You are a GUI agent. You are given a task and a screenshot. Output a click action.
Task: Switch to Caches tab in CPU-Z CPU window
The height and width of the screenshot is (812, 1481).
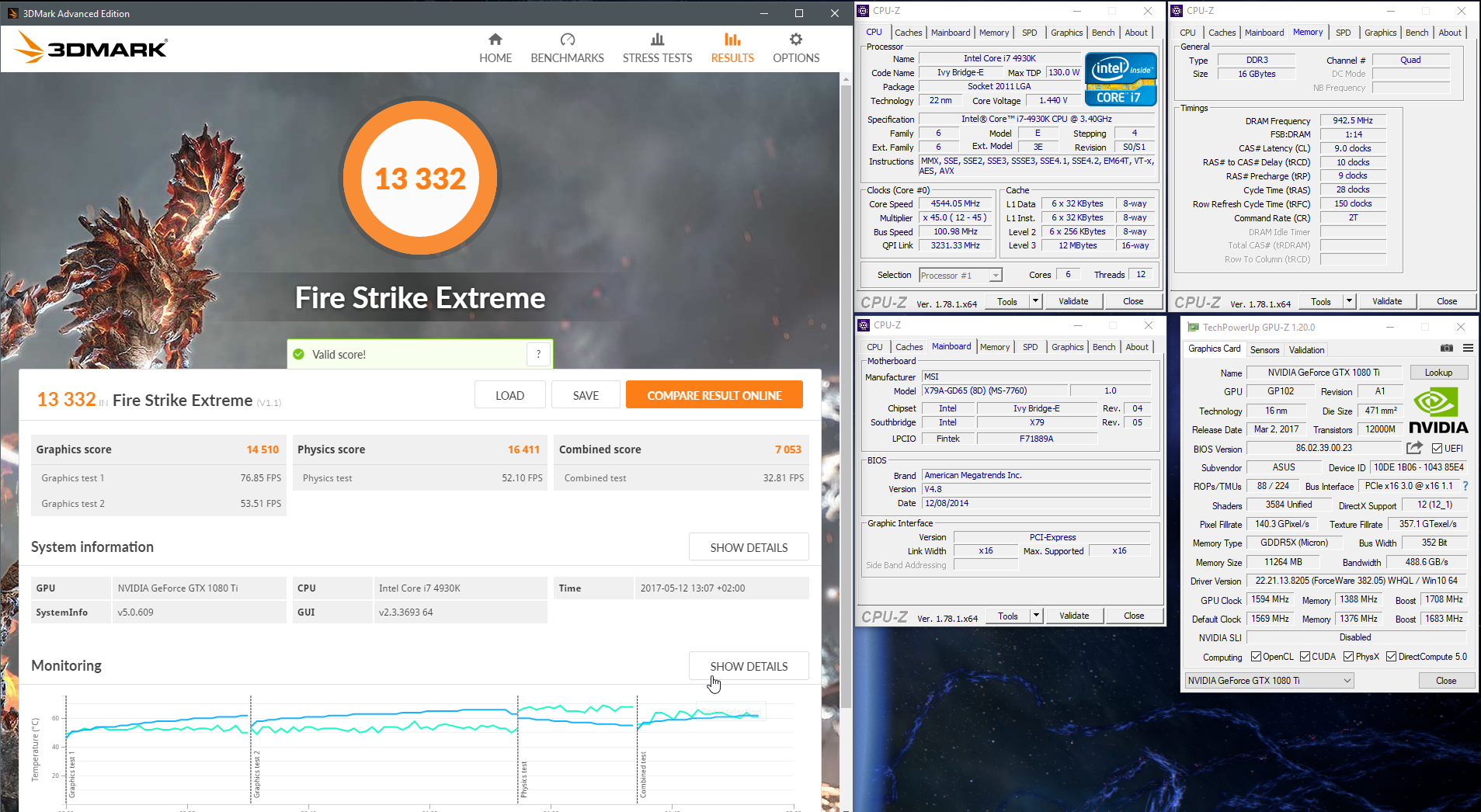pos(908,33)
